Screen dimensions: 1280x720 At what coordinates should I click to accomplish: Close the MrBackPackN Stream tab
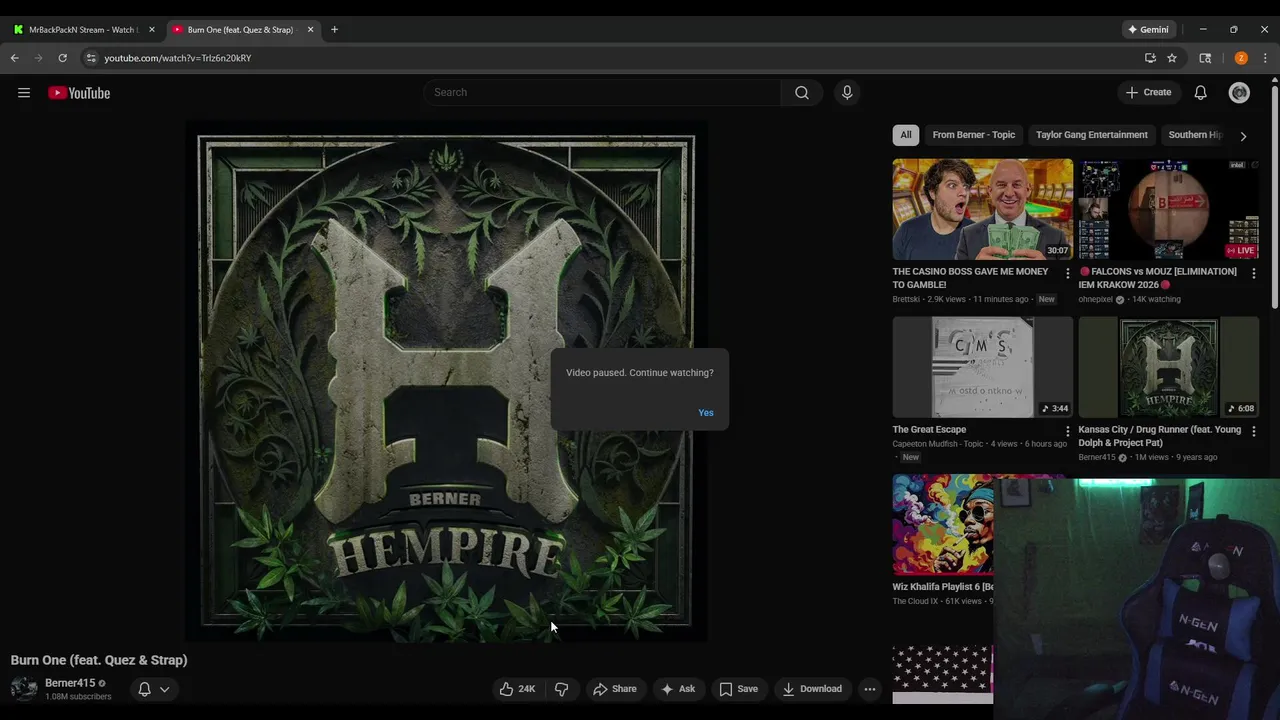coord(152,30)
